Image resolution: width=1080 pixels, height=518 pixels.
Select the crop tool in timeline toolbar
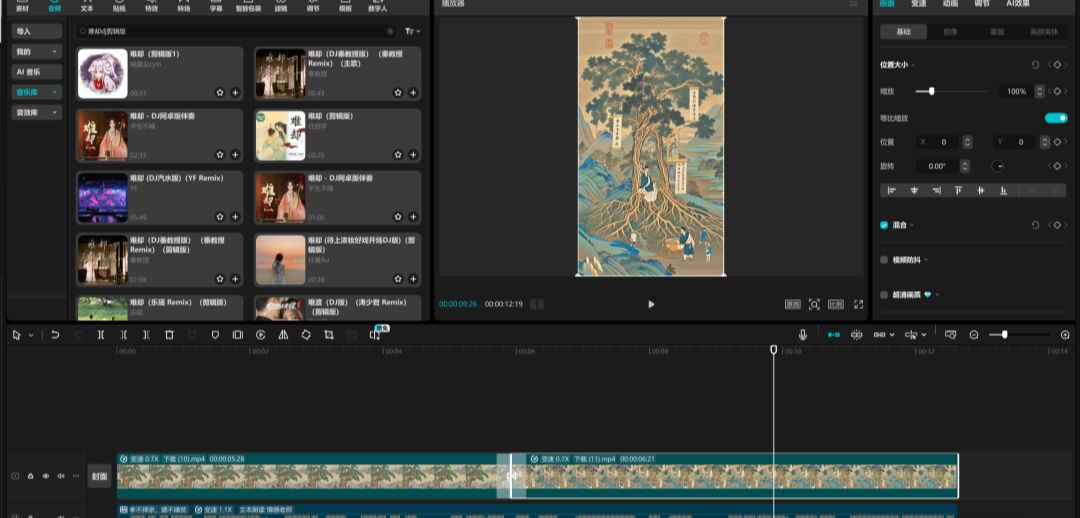329,335
